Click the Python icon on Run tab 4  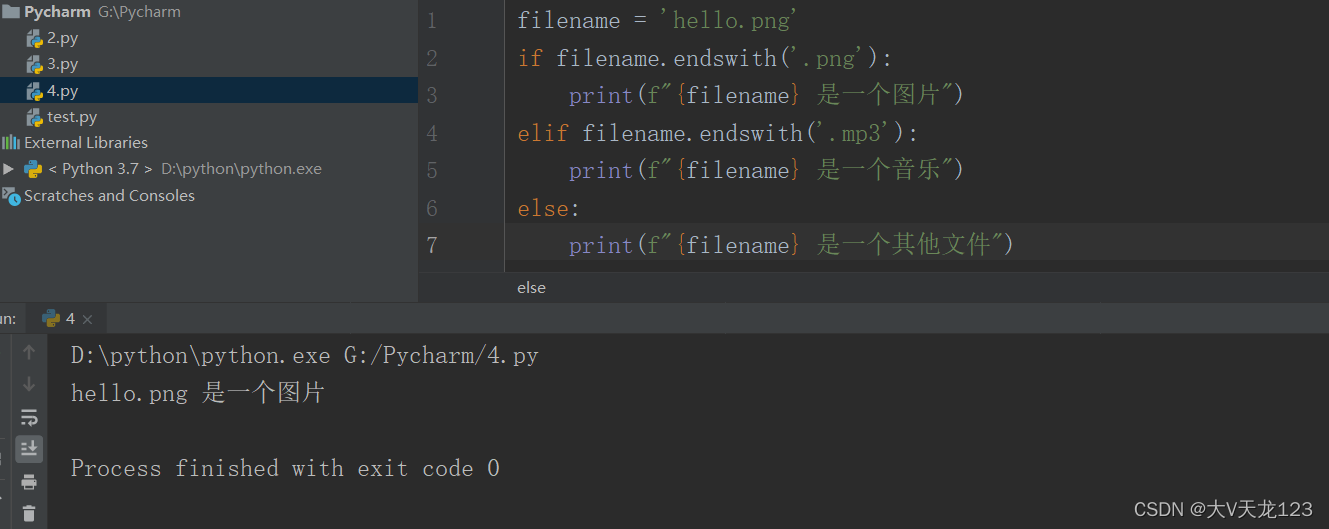[x=51, y=318]
